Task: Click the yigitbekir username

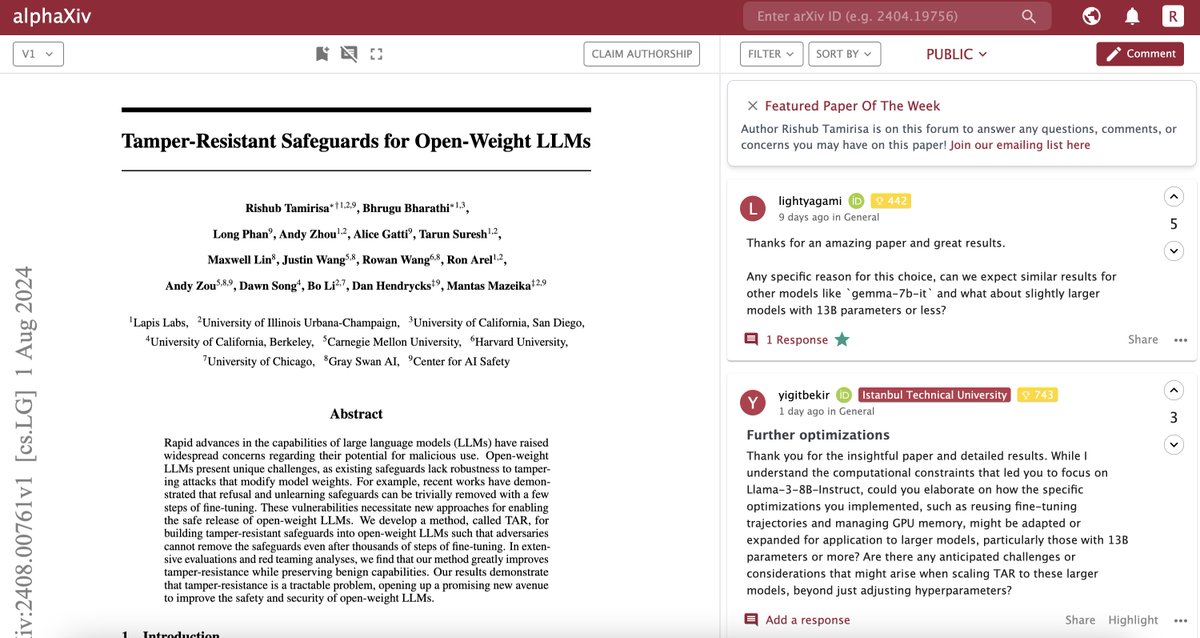Action: [804, 395]
